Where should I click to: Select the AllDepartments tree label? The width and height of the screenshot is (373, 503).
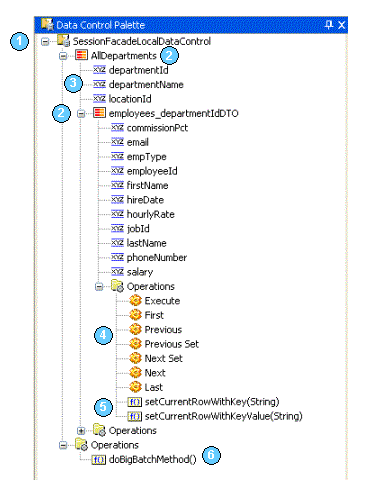pyautogui.click(x=124, y=56)
